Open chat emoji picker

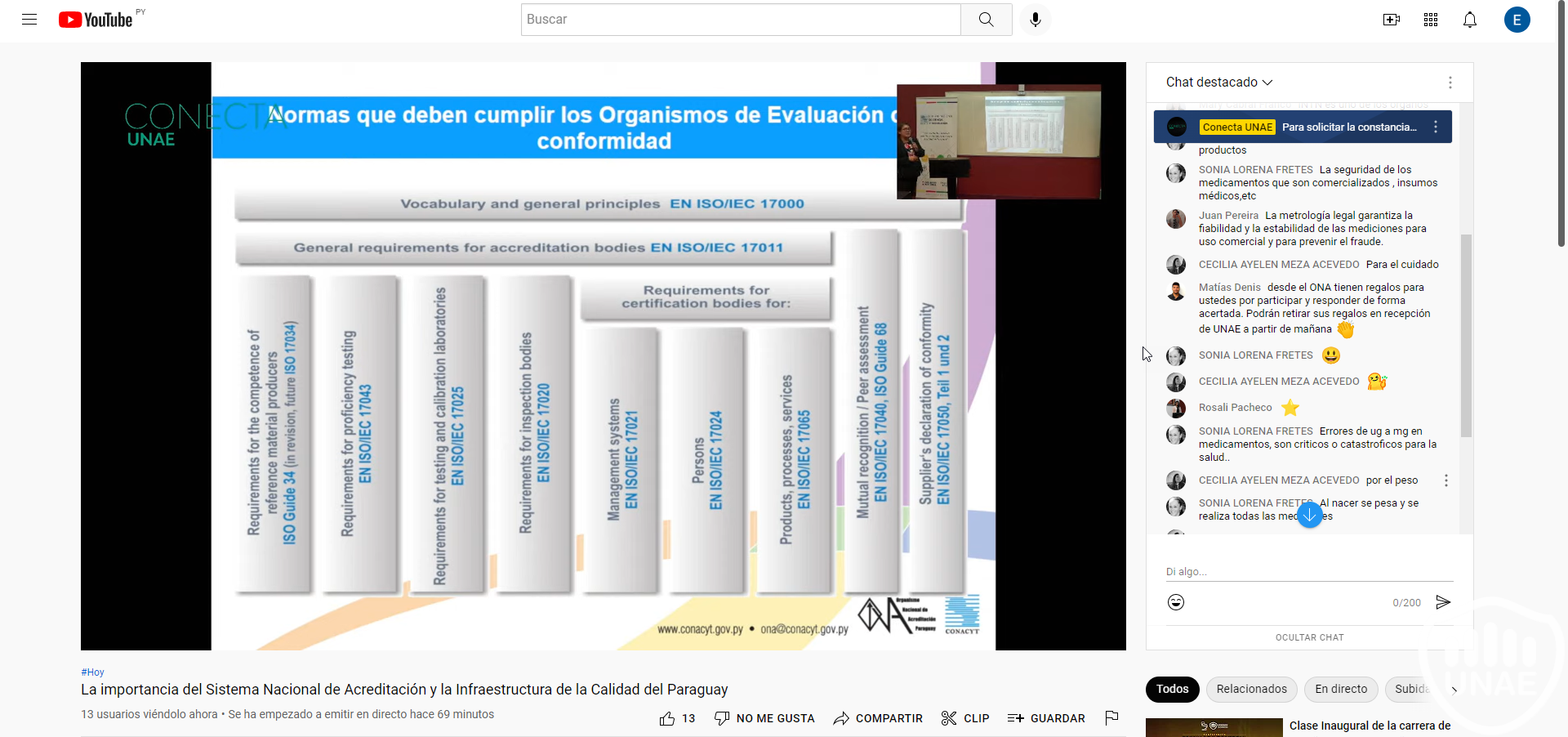[1176, 602]
